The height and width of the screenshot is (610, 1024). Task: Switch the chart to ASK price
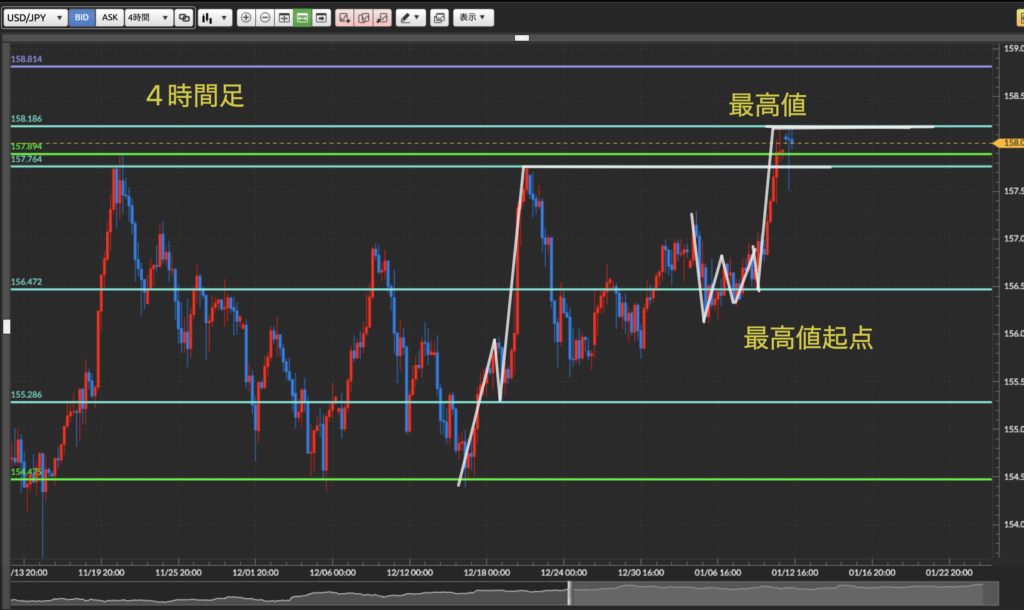coord(110,18)
